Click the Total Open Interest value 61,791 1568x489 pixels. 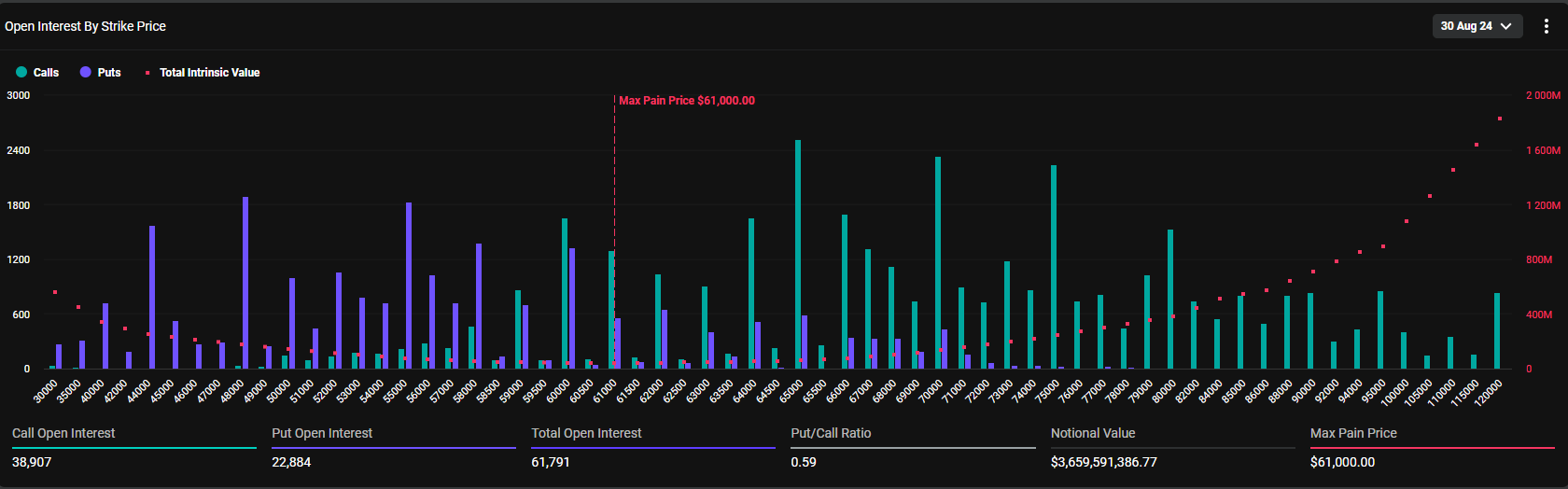click(x=551, y=462)
